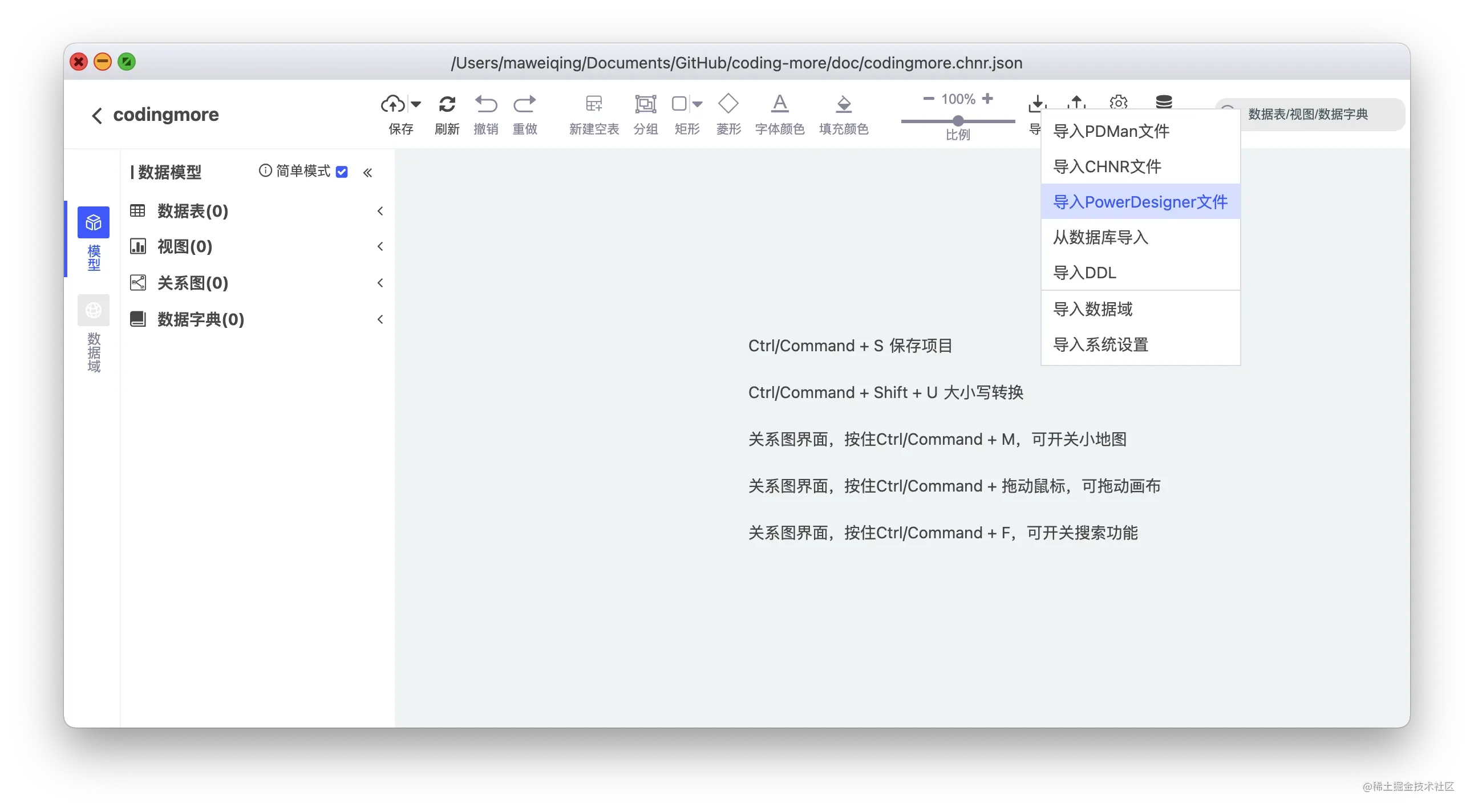Go back using codingmore back arrow
Screen dimensions: 1474x812
pos(97,115)
